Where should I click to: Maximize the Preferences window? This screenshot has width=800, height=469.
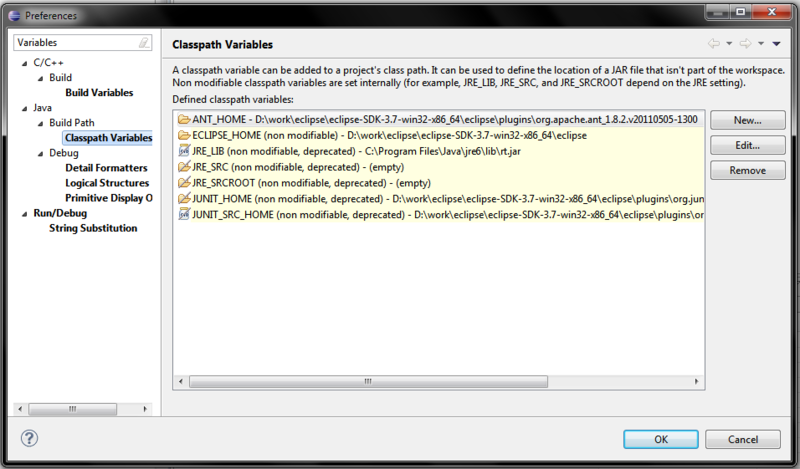pos(740,12)
